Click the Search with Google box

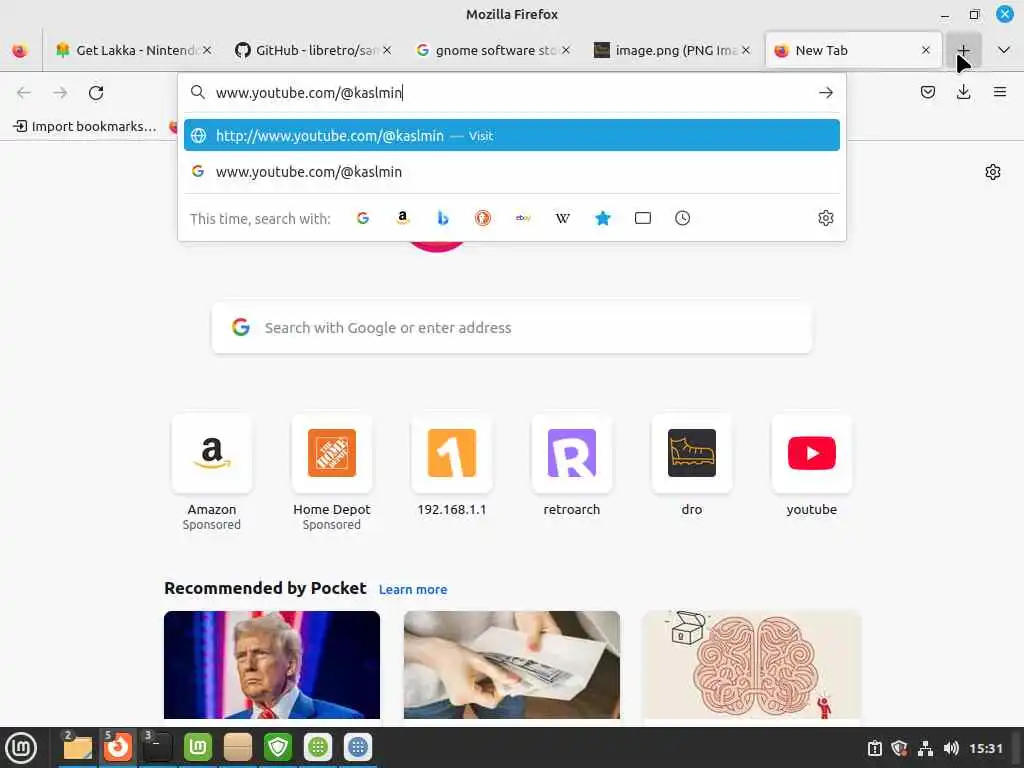tap(511, 328)
